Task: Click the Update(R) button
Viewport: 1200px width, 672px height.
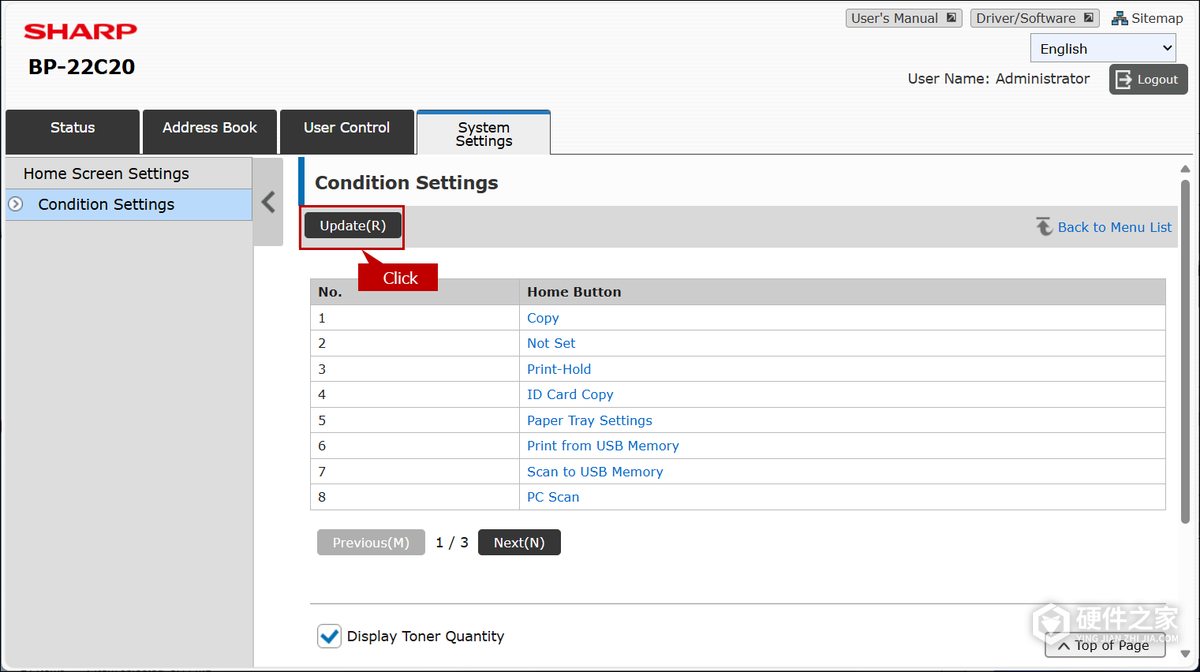Action: pos(353,226)
